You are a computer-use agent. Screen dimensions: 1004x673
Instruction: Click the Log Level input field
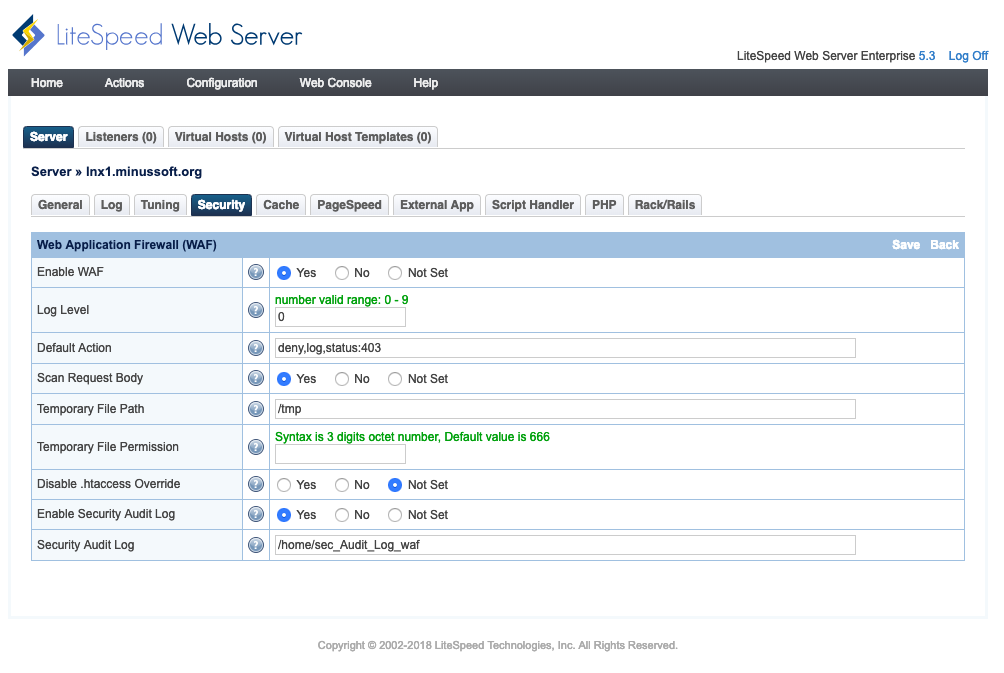[x=340, y=317]
